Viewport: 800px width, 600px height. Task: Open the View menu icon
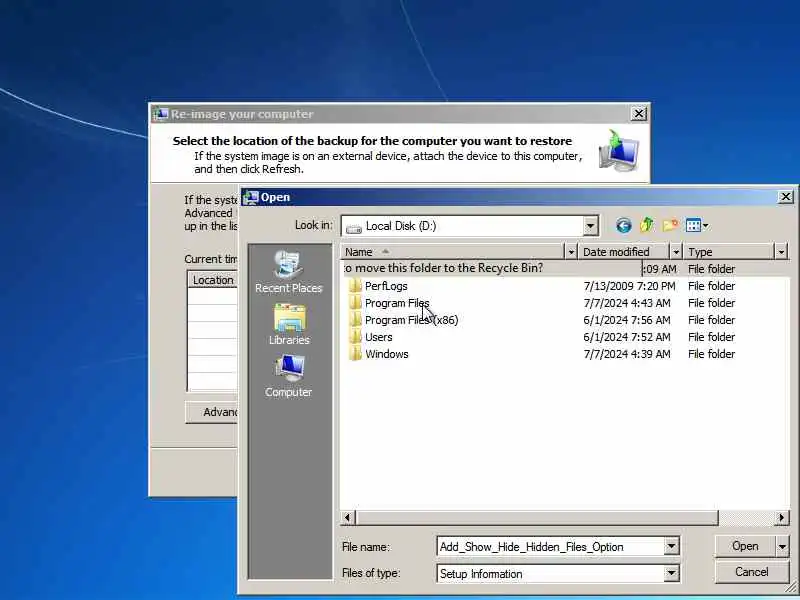(x=697, y=225)
